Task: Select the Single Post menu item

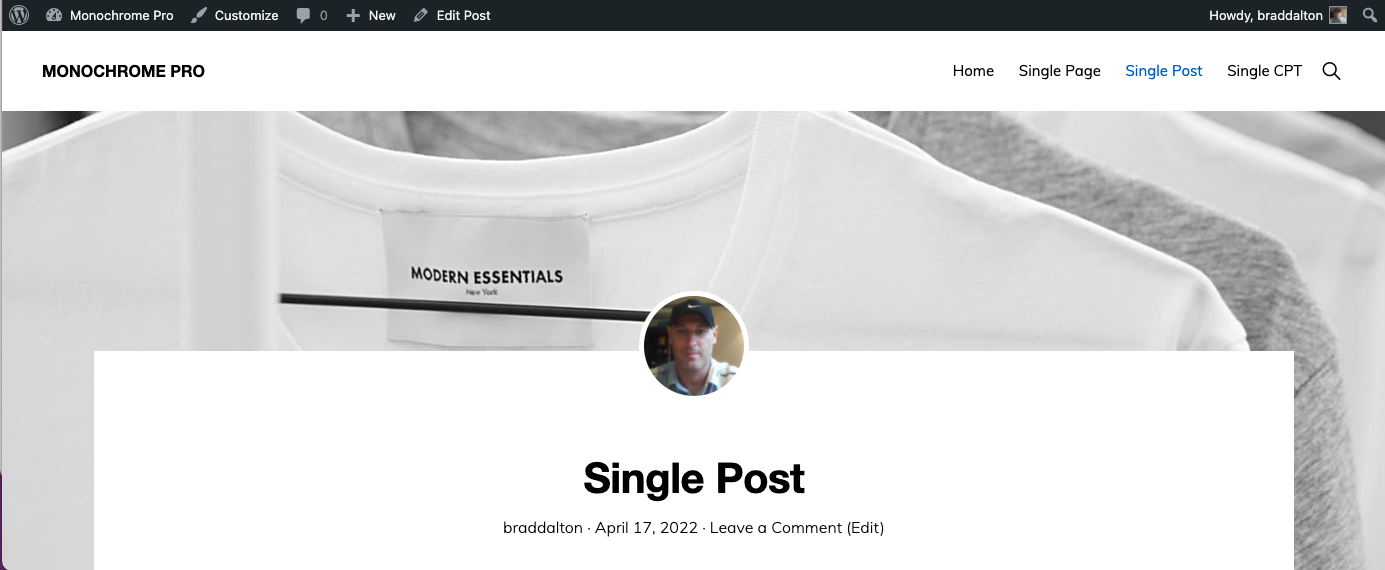Action: coord(1164,71)
